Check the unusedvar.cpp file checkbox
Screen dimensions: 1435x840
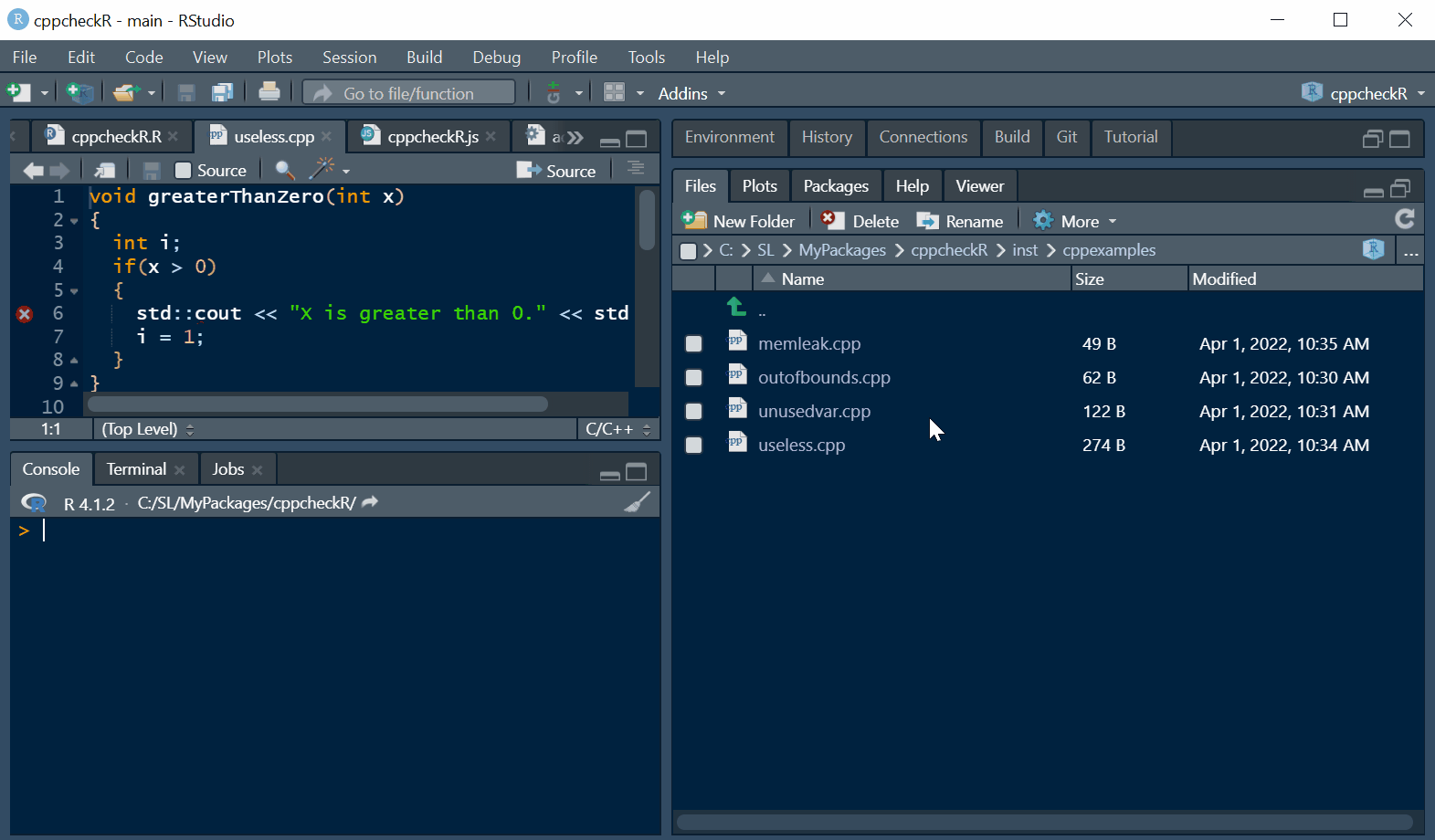(694, 412)
